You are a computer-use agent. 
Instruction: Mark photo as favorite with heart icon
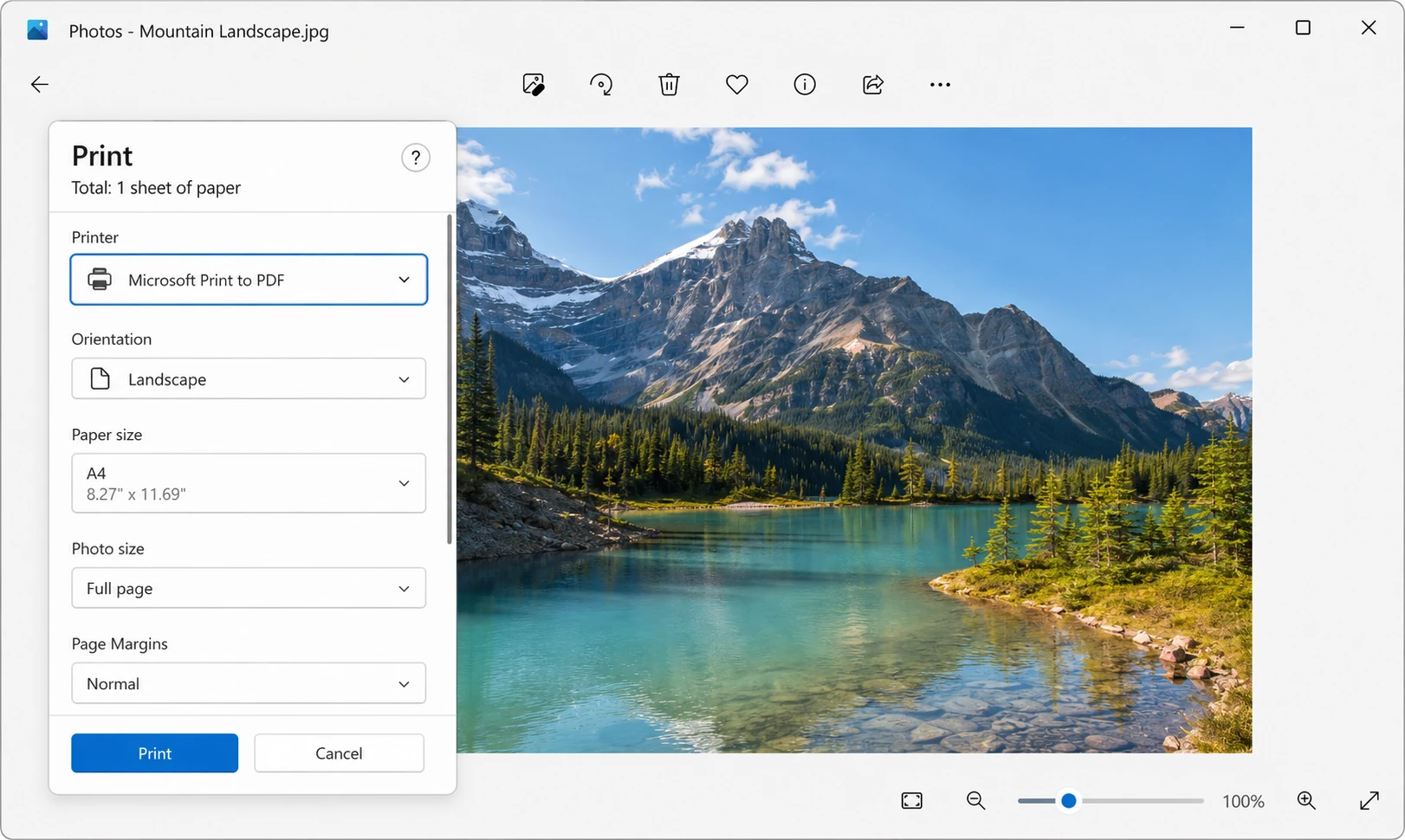(737, 85)
